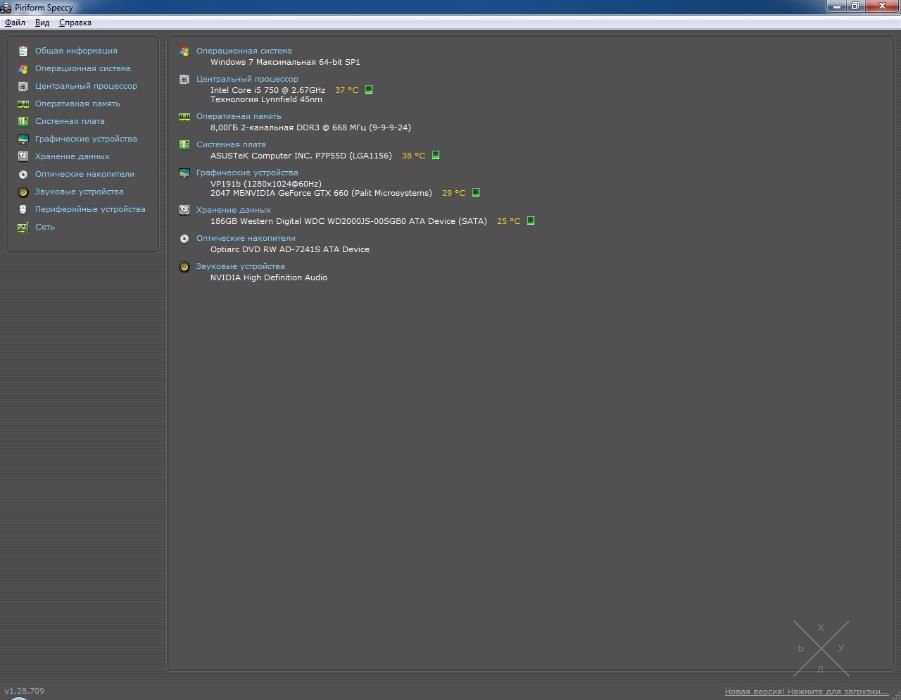The height and width of the screenshot is (700, 901).
Task: Click the version number v1.25.709
Action: point(24,691)
